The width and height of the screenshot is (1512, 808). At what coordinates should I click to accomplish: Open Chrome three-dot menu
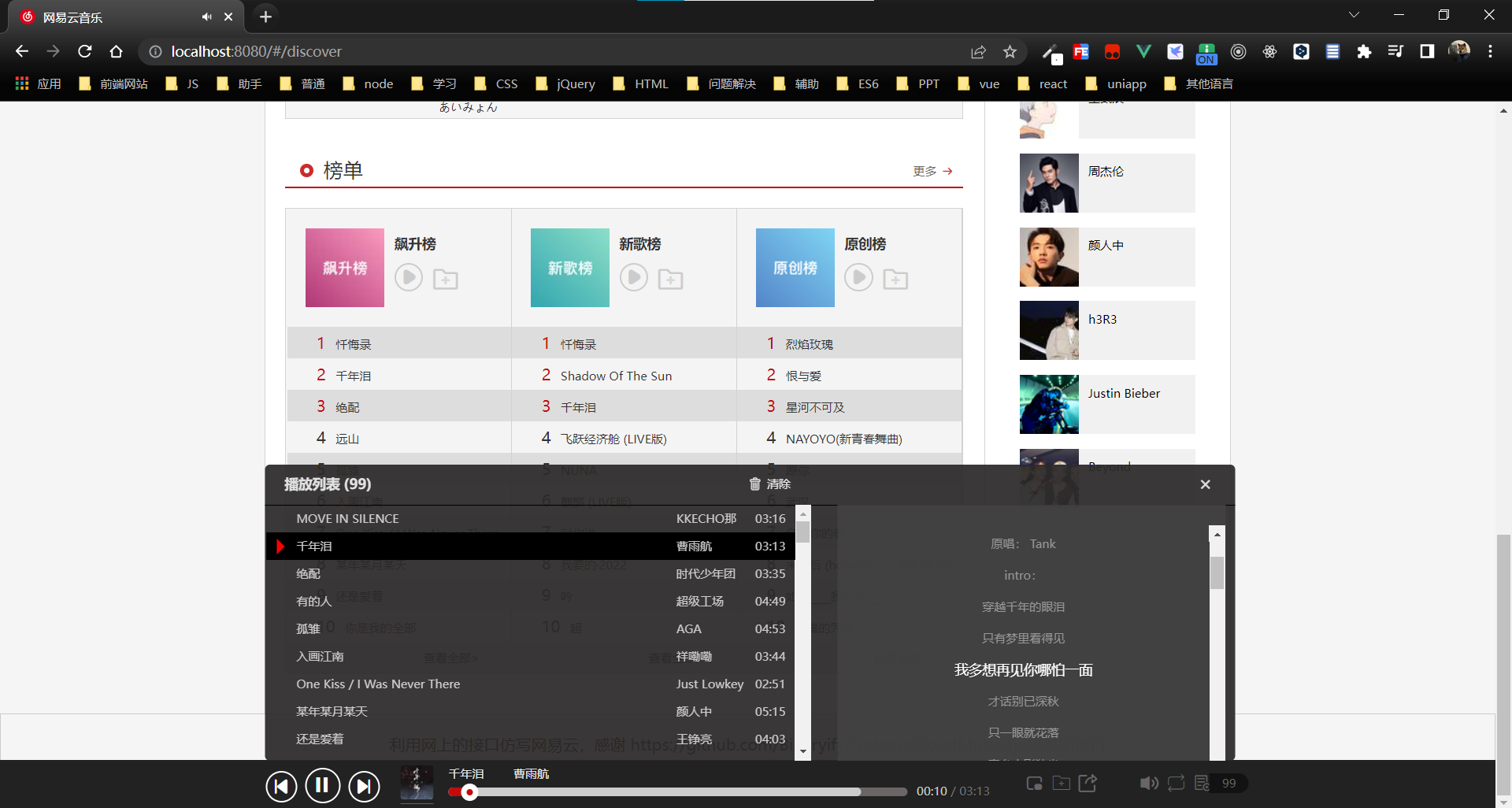click(x=1490, y=51)
